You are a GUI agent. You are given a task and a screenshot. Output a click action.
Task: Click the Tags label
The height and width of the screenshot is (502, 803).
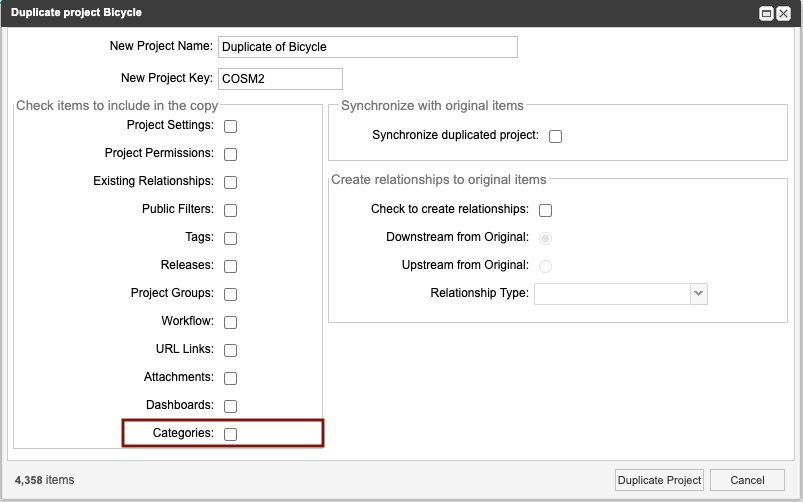(199, 237)
